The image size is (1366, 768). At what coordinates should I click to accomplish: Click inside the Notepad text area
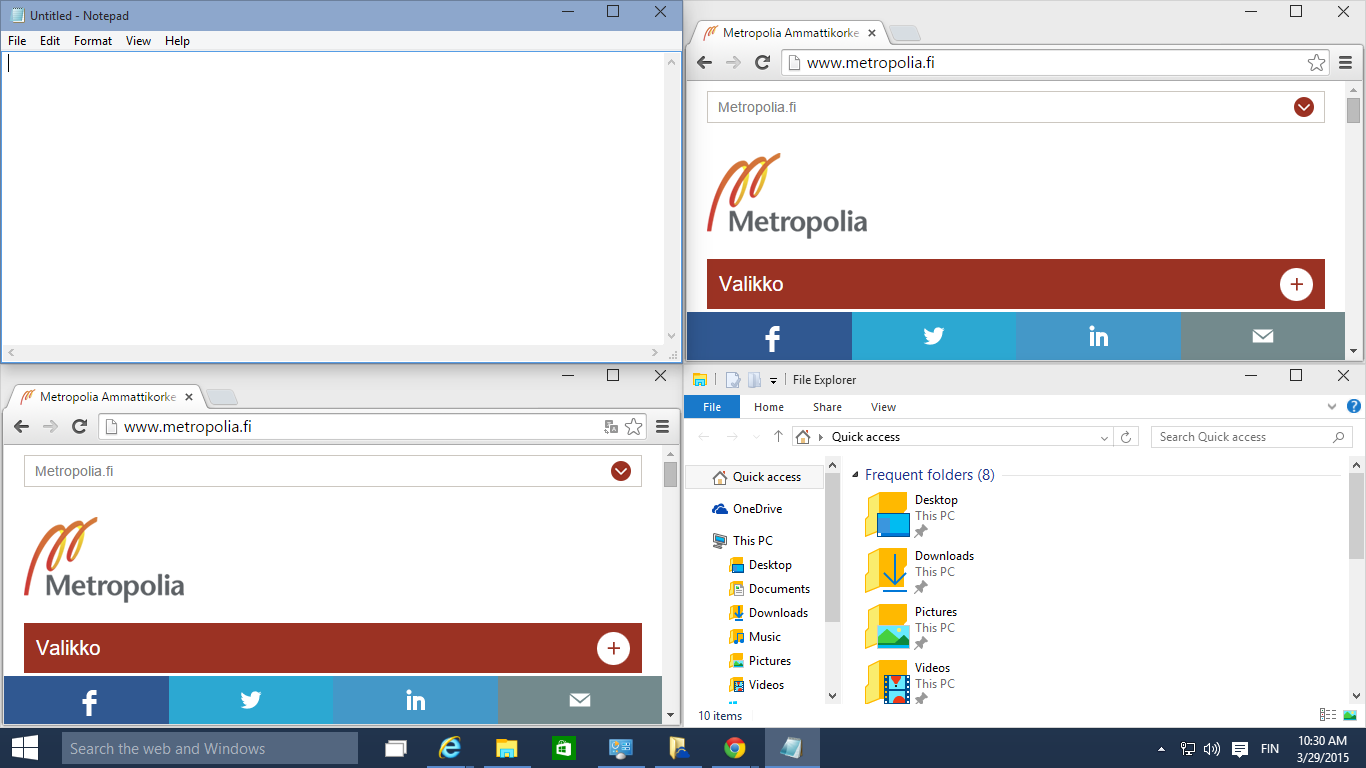click(333, 198)
